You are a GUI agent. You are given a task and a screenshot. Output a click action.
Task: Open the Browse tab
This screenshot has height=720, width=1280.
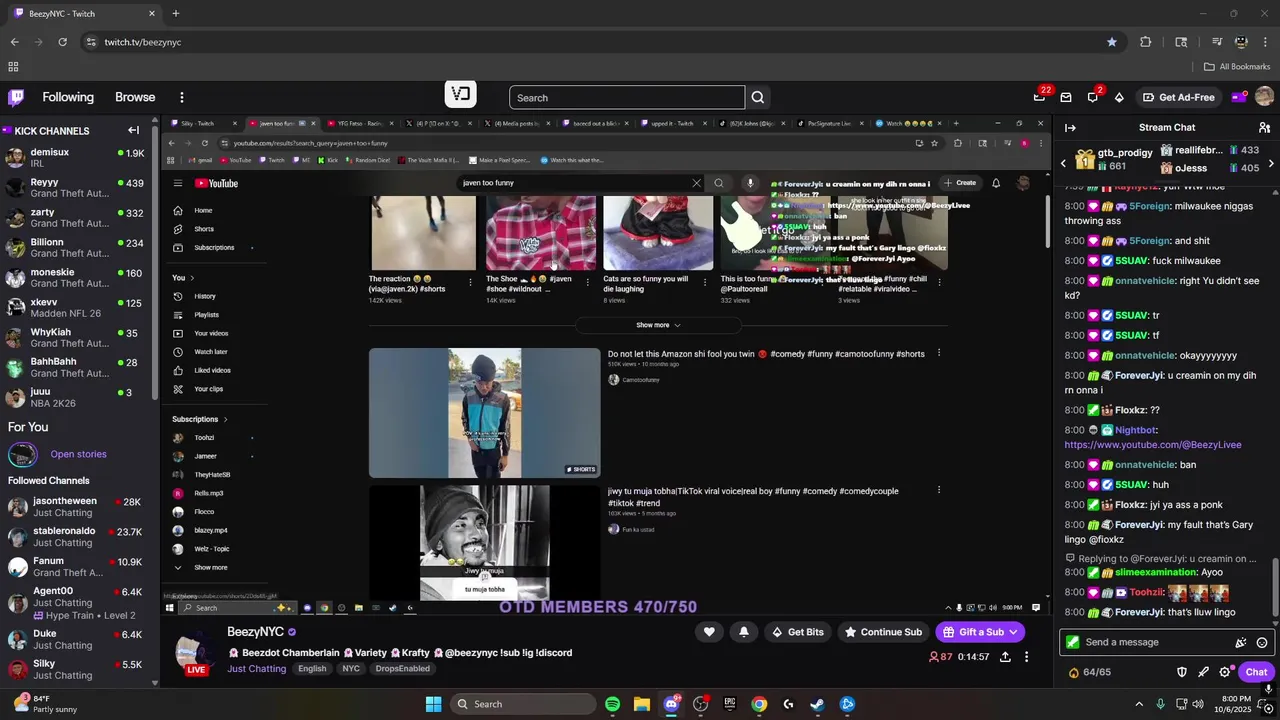(x=135, y=97)
